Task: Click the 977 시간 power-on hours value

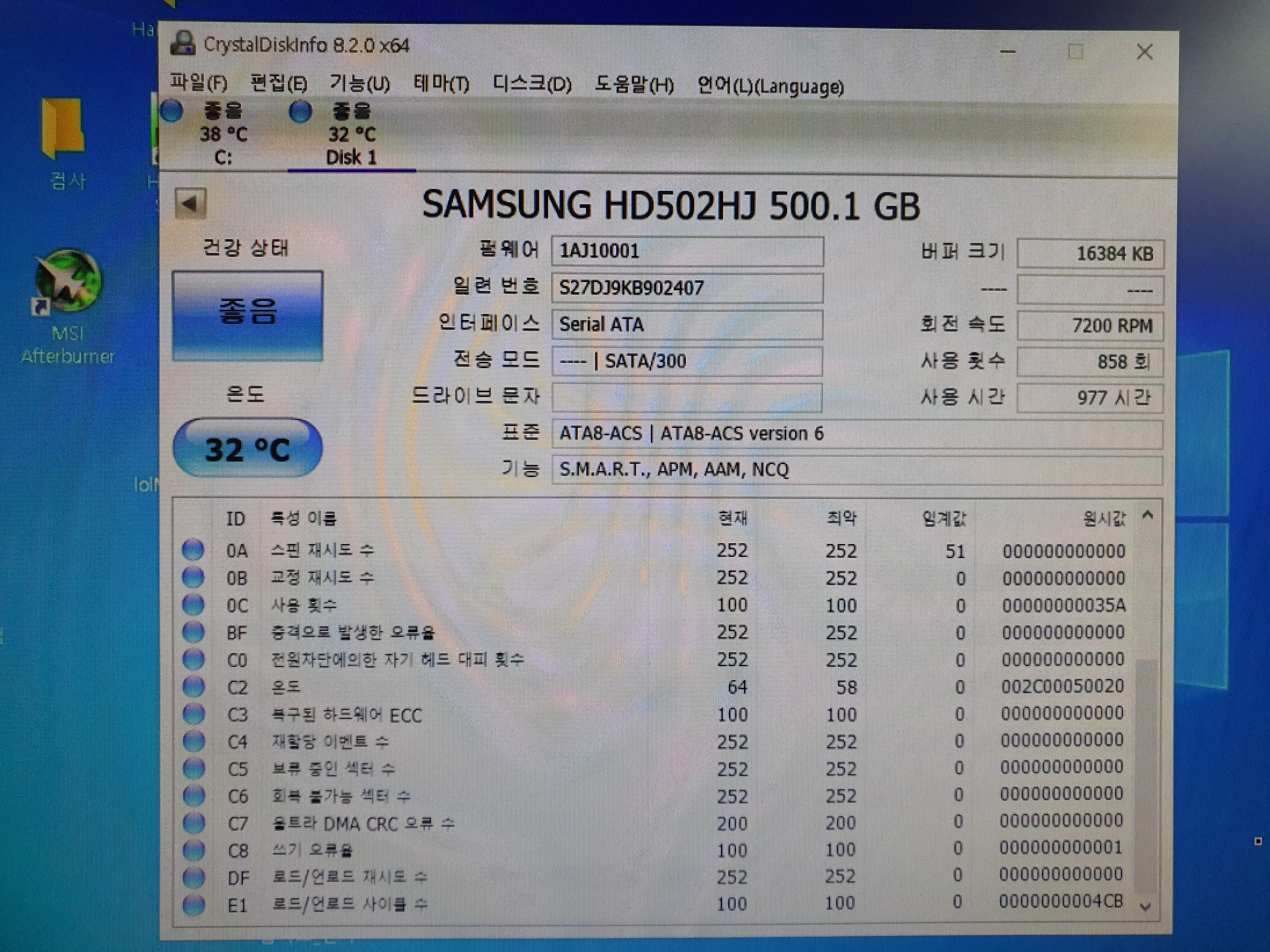Action: (x=1090, y=398)
